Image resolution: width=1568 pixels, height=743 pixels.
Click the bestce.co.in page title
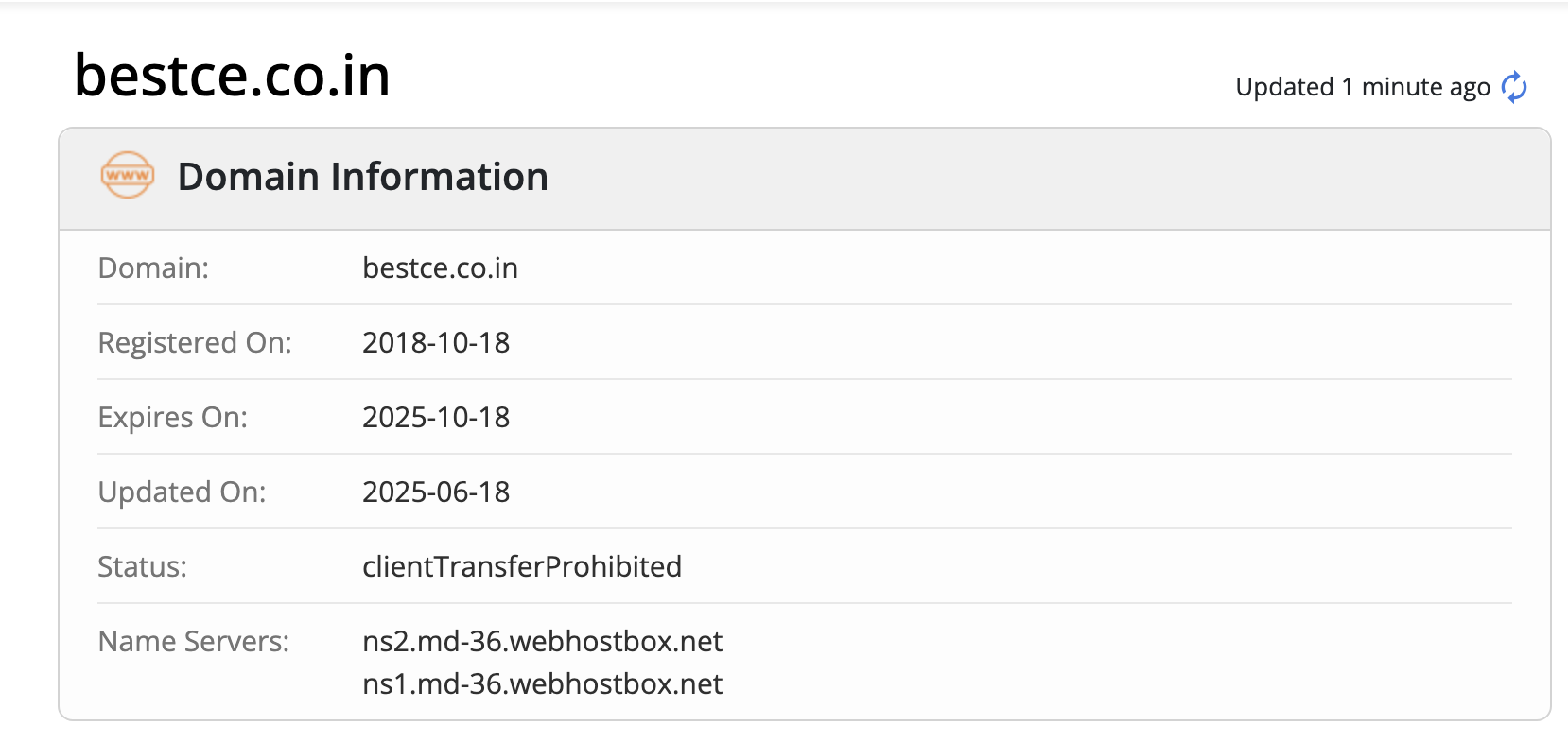[x=232, y=76]
